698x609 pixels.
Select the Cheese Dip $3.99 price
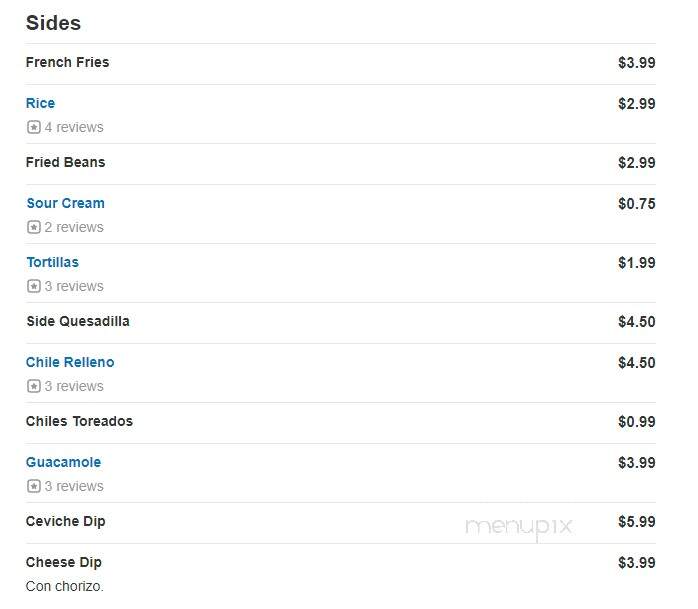pyautogui.click(x=637, y=563)
